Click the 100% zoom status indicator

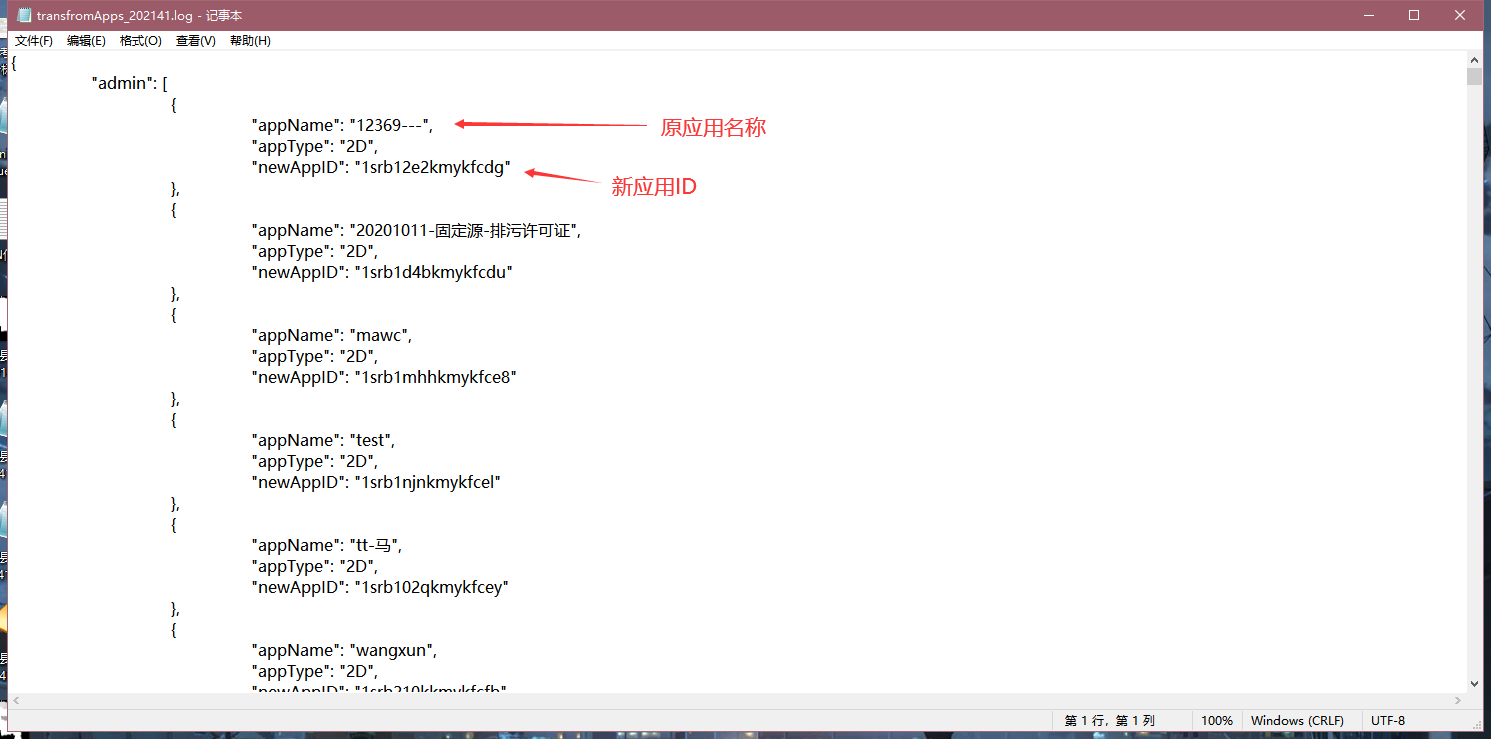click(1217, 721)
